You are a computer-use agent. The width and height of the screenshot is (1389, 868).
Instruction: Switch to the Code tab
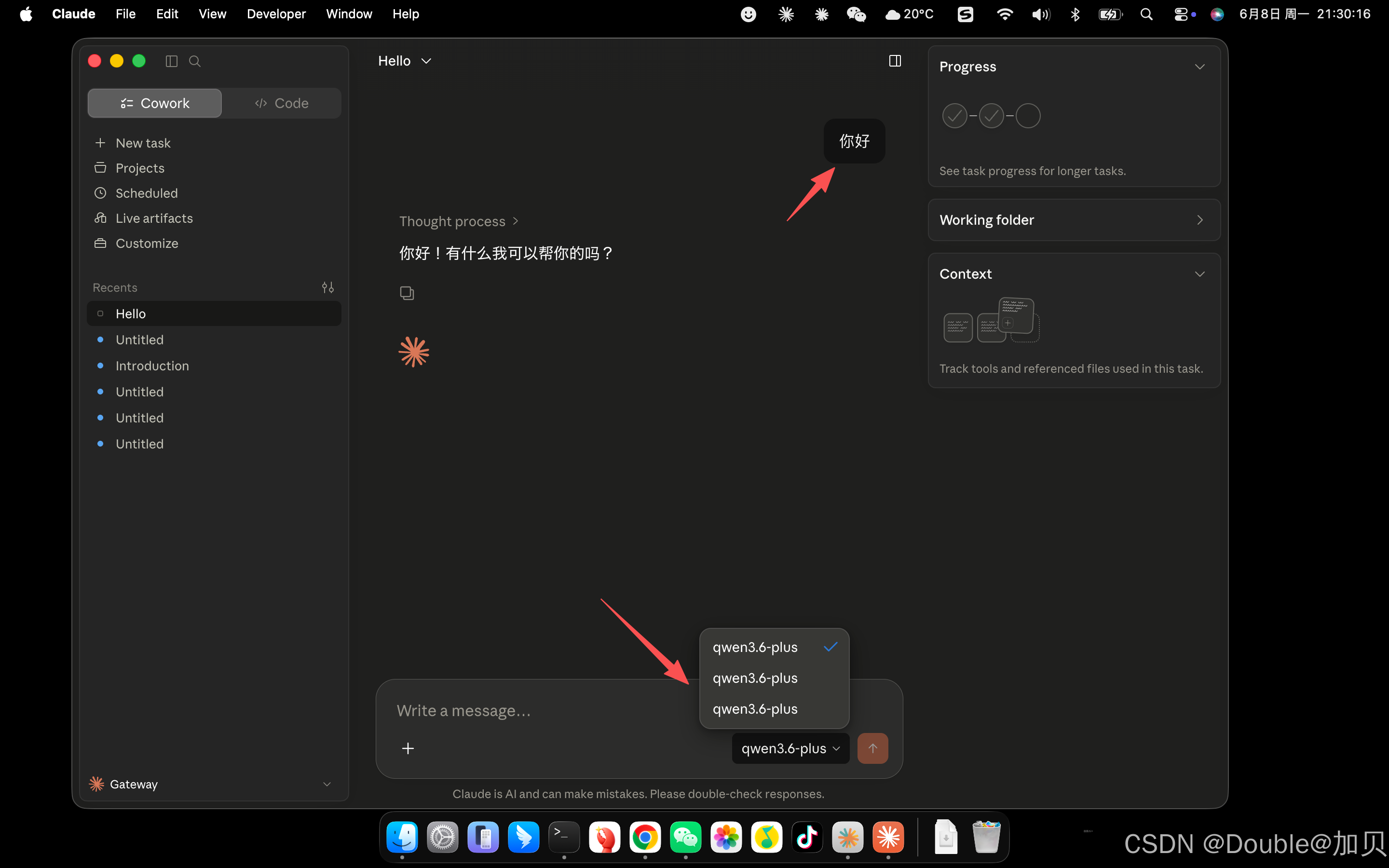[282, 103]
